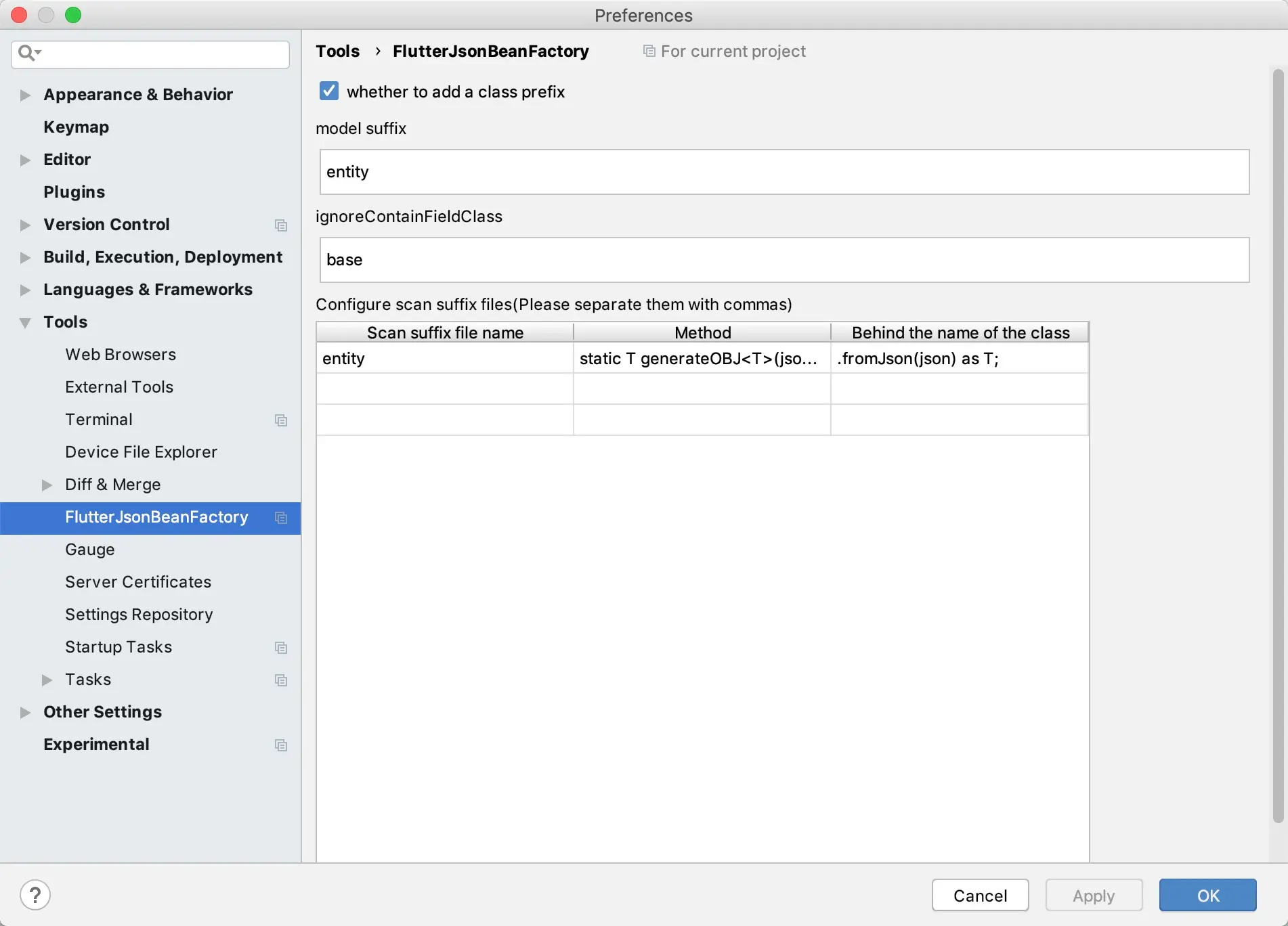The image size is (1288, 926).
Task: Click Behind the name of the class header
Action: click(x=960, y=332)
